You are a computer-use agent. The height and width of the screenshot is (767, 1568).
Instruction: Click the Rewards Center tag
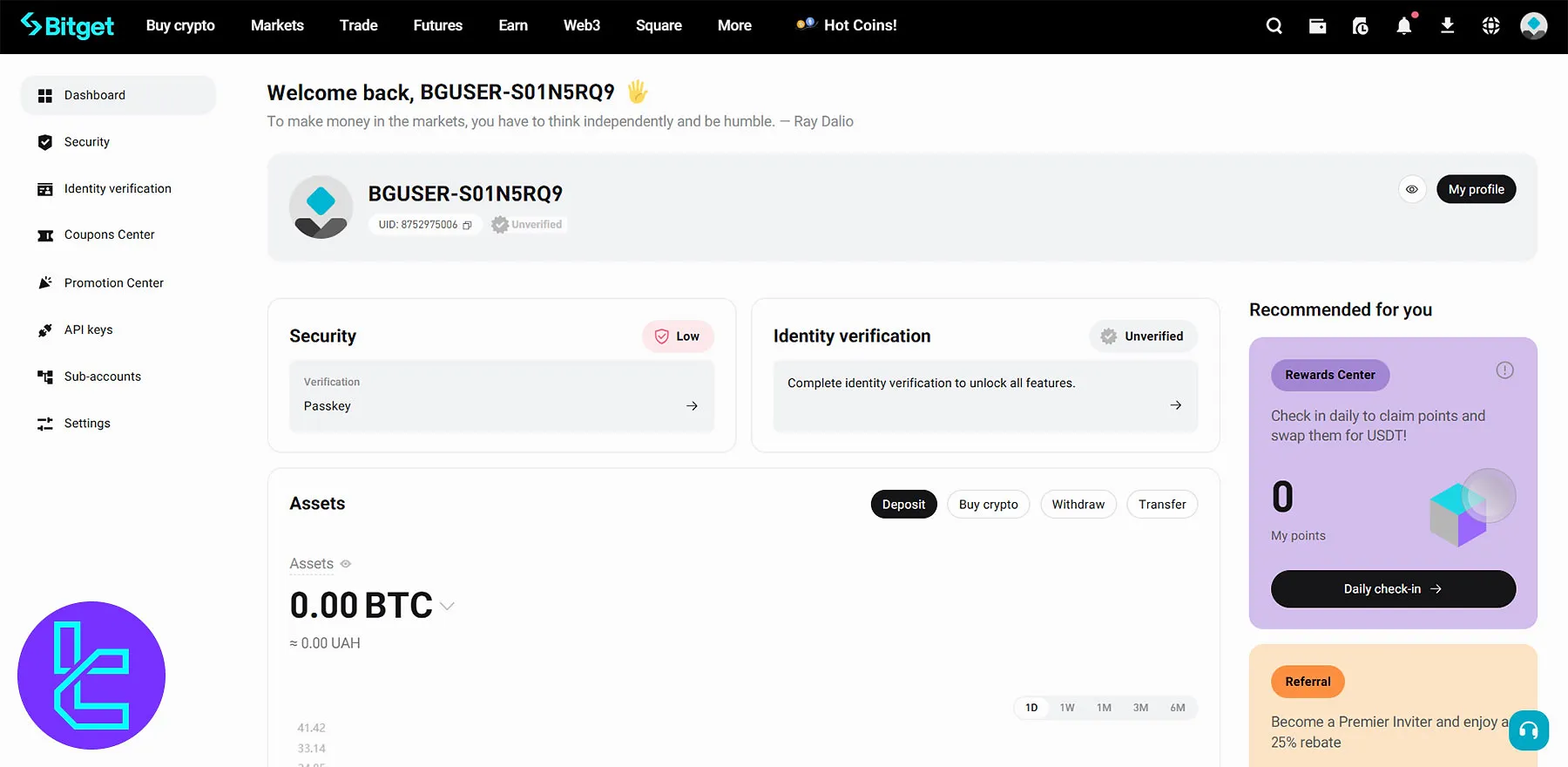coord(1330,375)
